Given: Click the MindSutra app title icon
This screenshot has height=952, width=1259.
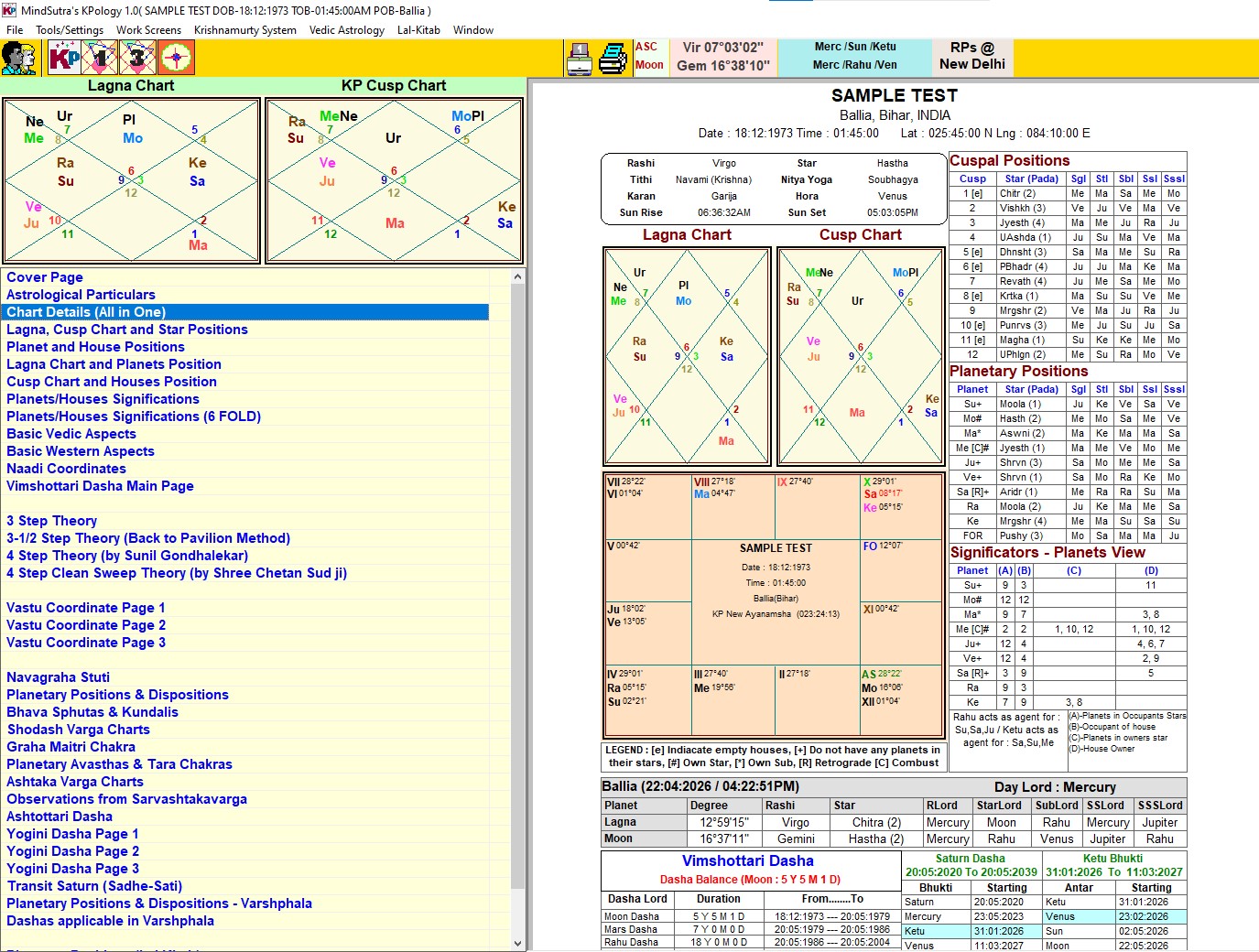Looking at the screenshot, I should click(x=9, y=10).
